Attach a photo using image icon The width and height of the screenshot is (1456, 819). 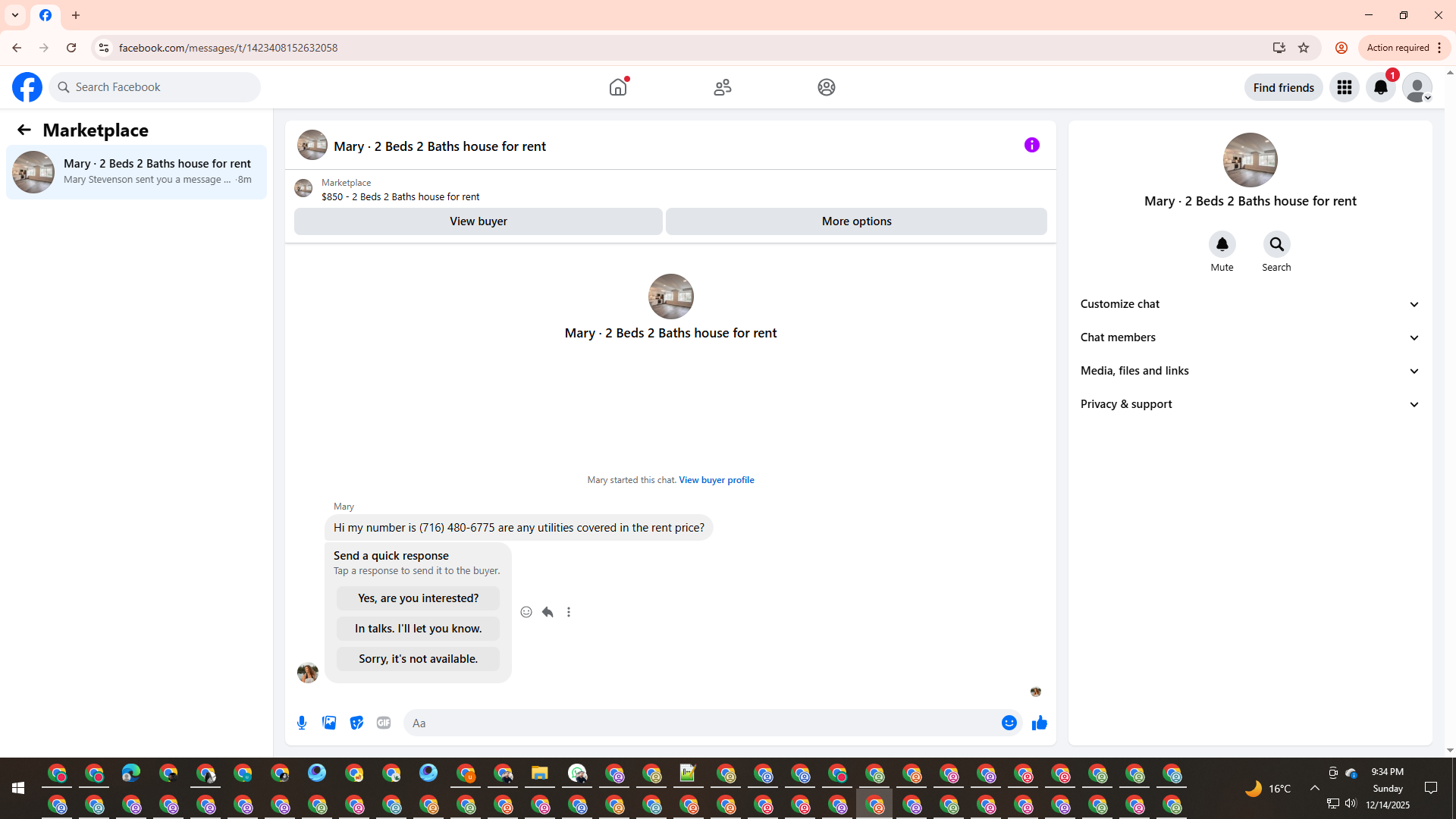point(329,723)
